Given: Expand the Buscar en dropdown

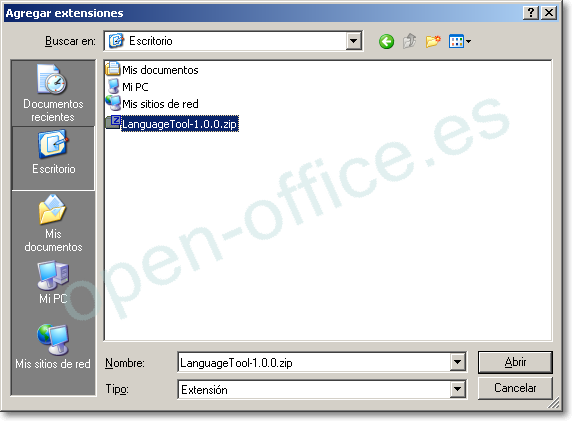Looking at the screenshot, I should click(x=353, y=41).
